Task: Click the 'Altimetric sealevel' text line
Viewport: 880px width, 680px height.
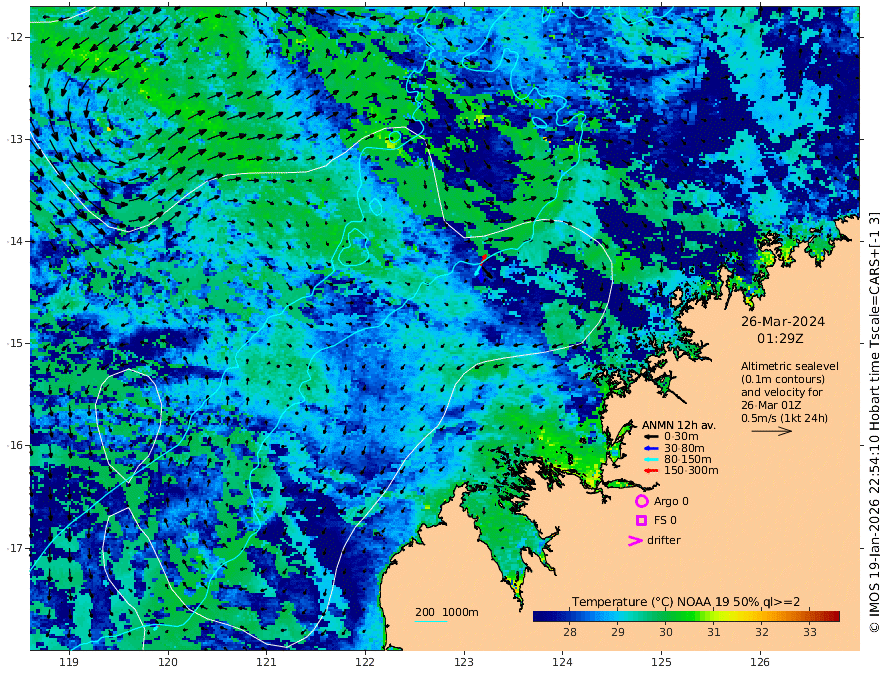Action: 790,366
